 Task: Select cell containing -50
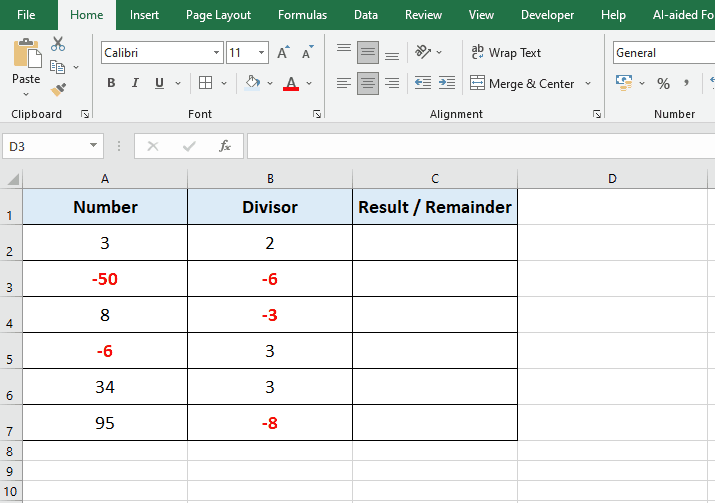[105, 279]
